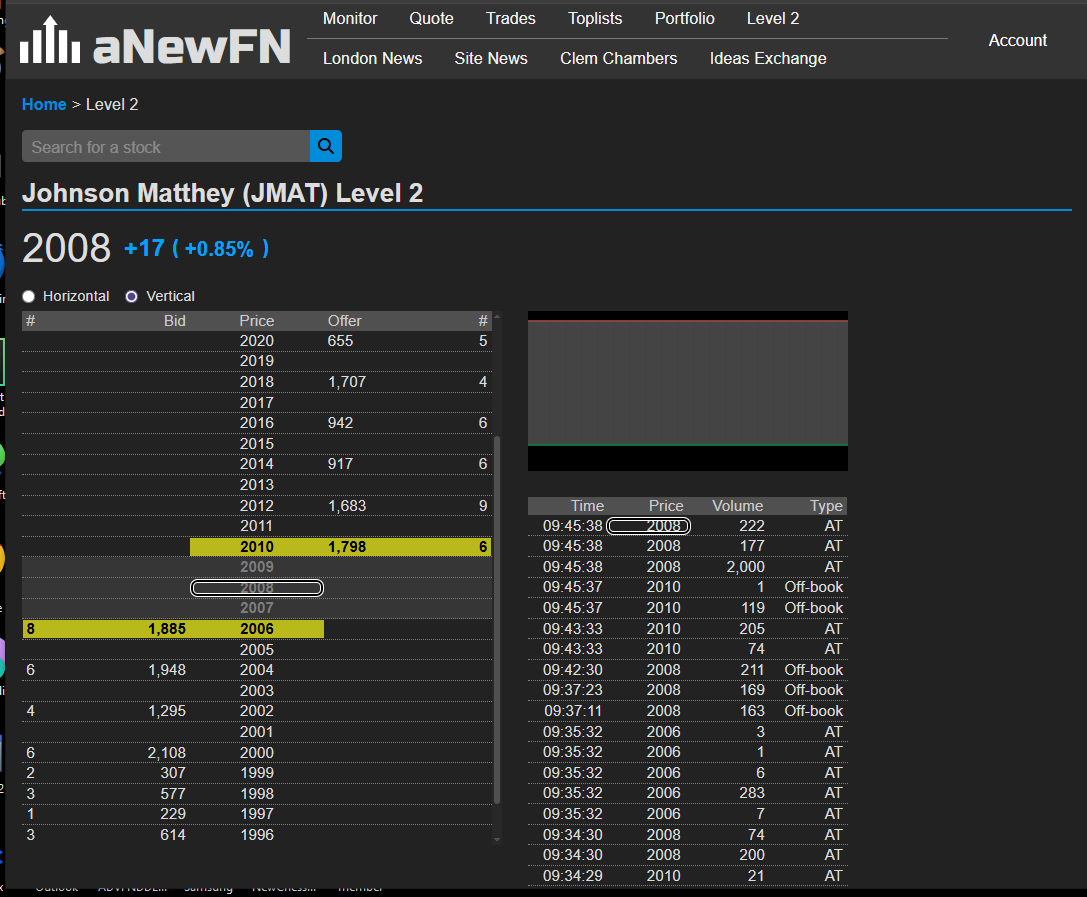Click the Johnson Matthey (JMAT) Level 2 heading
1087x897 pixels.
click(223, 193)
